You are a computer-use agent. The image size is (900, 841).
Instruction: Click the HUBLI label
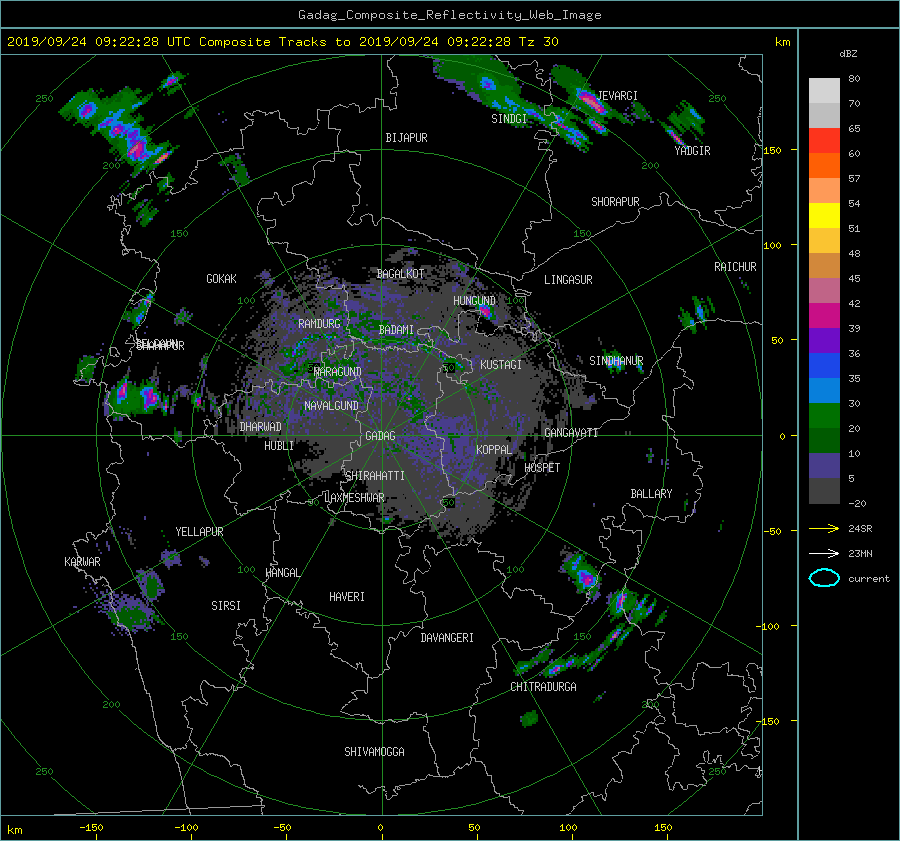click(279, 446)
